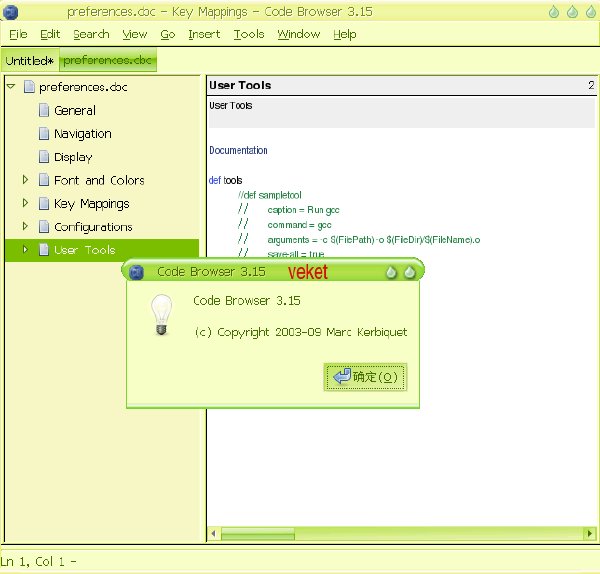Image resolution: width=600 pixels, height=574 pixels.
Task: Expand the Configurations node
Action: click(x=25, y=226)
